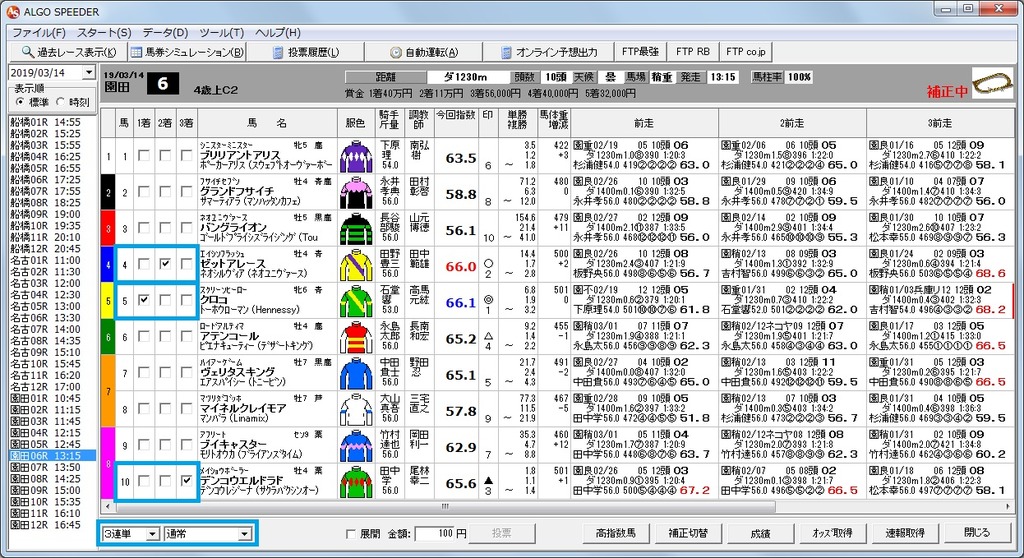Screen dimensions: 1024x558
Task: Check the 2着 box for ヴェリタスキング
Action: pos(165,372)
